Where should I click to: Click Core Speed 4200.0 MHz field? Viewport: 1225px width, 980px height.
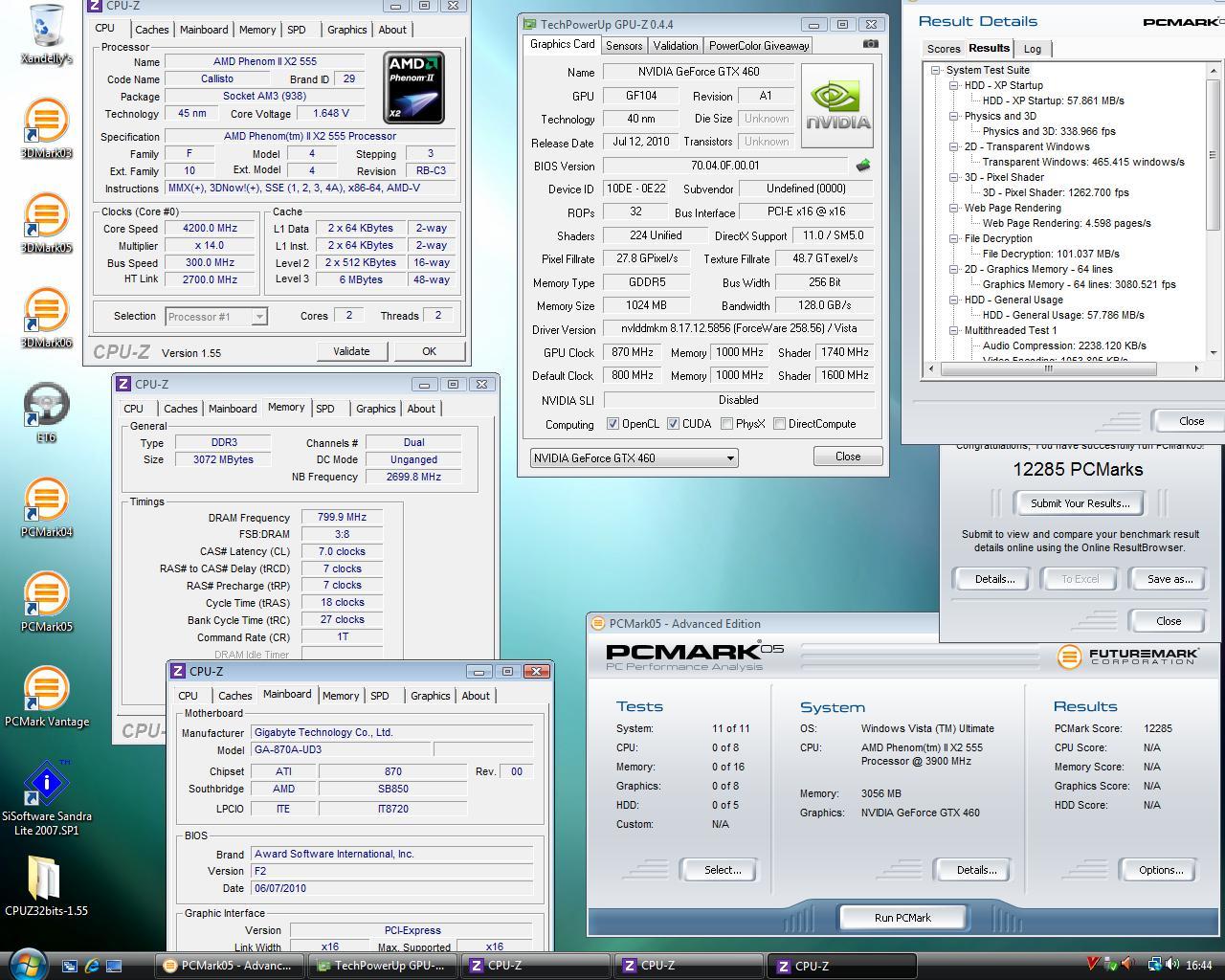(210, 229)
